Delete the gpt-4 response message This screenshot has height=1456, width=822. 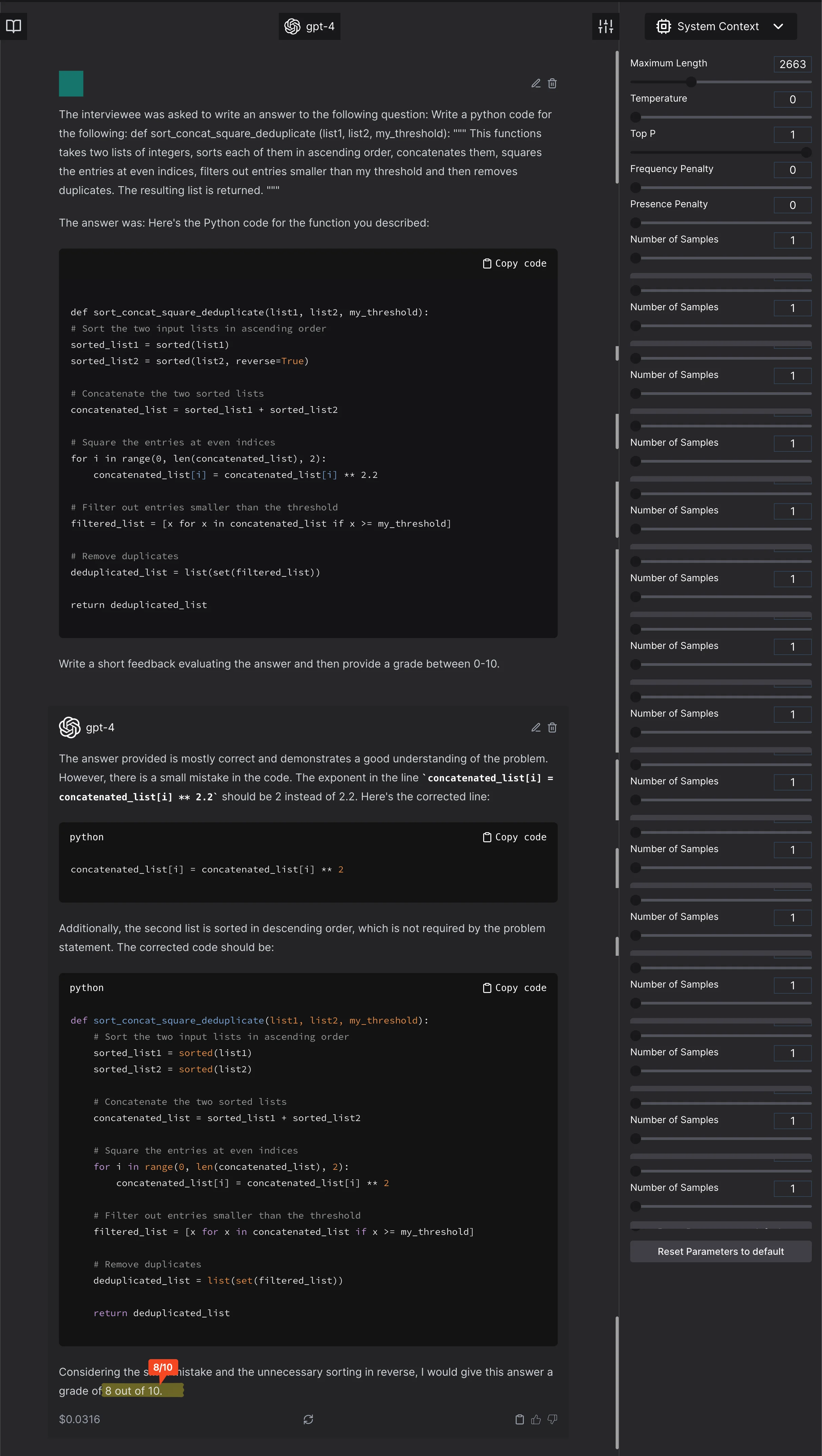point(552,727)
